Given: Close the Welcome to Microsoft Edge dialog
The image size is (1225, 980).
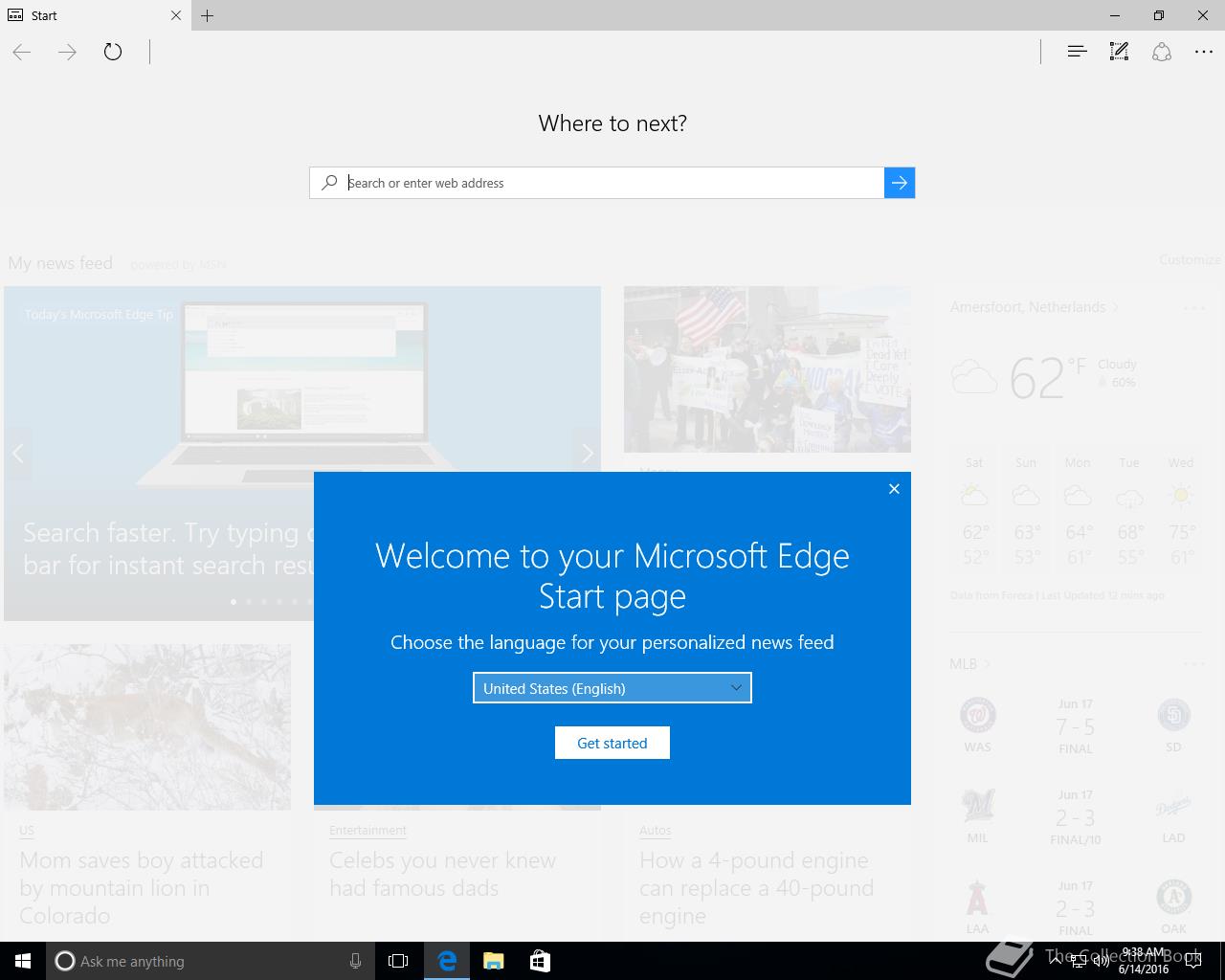Looking at the screenshot, I should (894, 489).
